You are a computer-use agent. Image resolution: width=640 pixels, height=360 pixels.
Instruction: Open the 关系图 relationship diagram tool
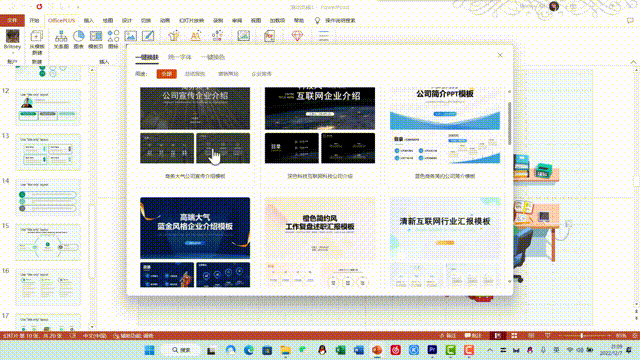click(x=61, y=40)
